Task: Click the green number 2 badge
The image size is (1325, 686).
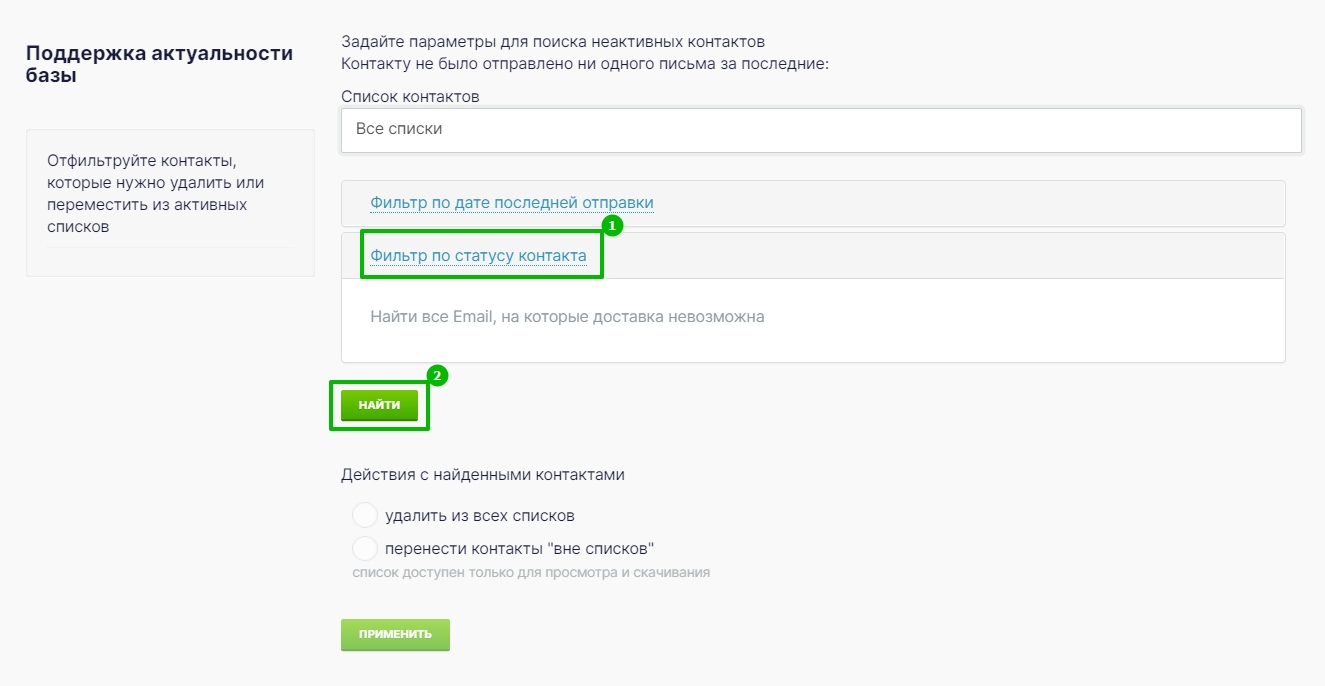Action: click(437, 376)
